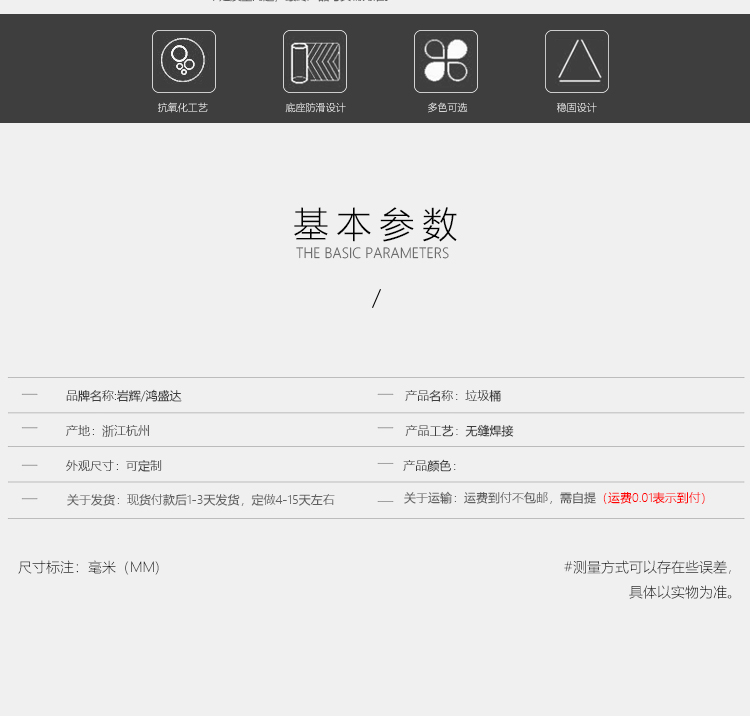
Task: Click the 稳固设计 triangle icon
Action: pos(577,61)
